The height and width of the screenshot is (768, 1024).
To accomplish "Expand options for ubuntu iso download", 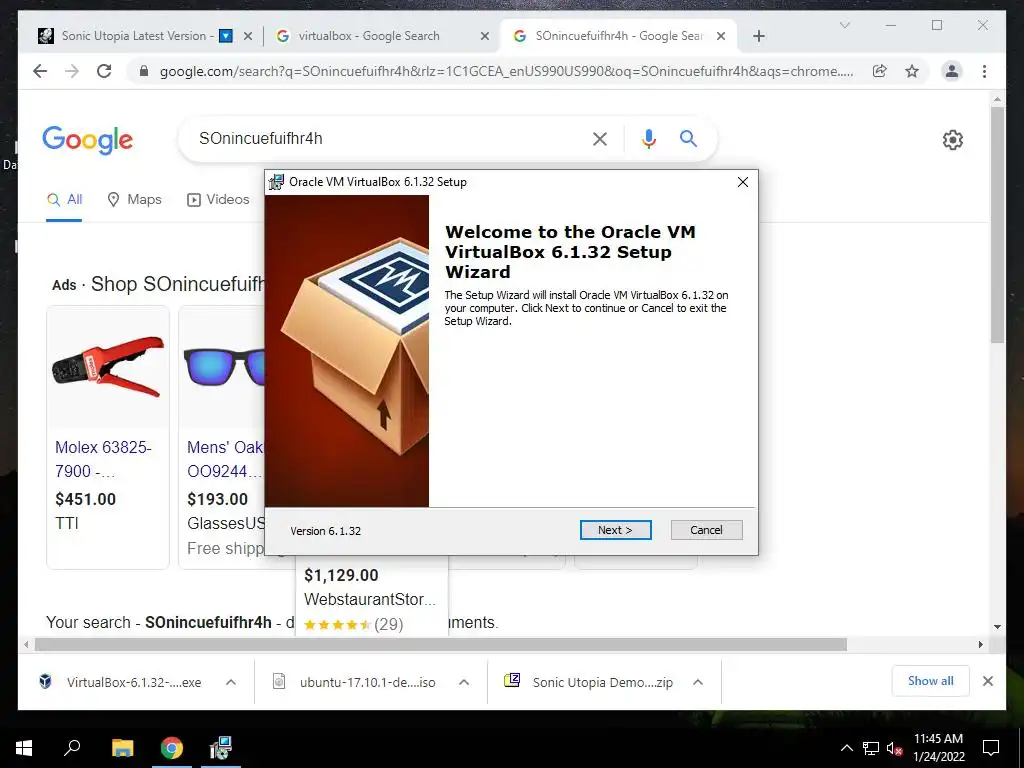I will click(464, 682).
